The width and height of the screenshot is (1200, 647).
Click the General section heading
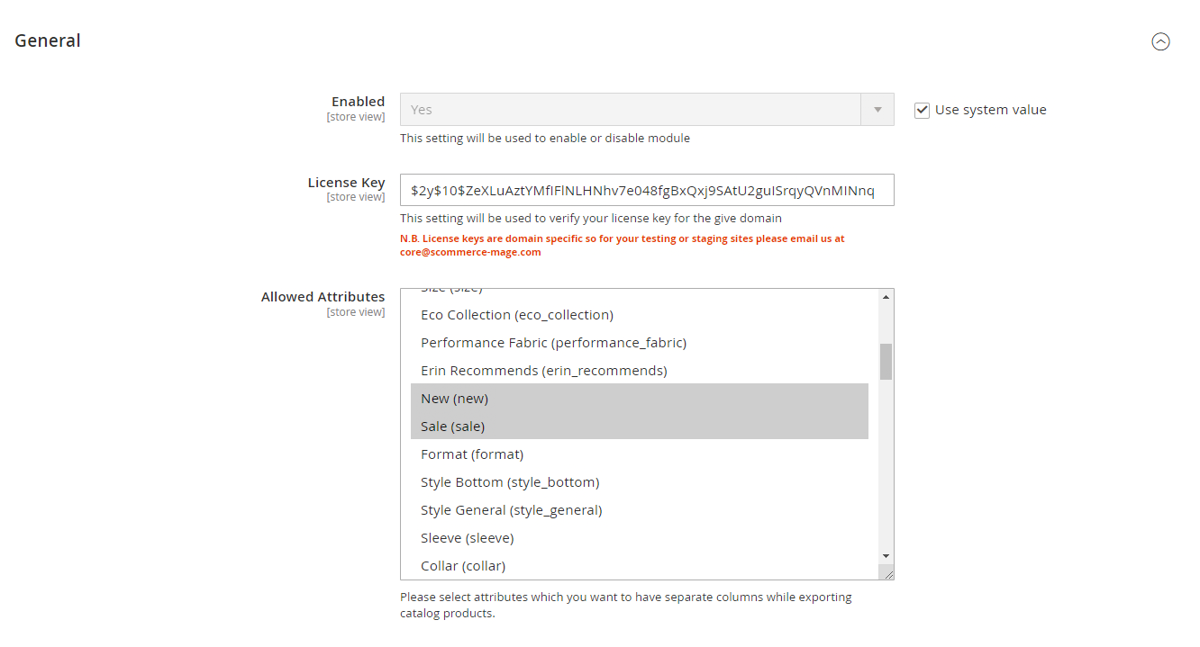point(47,41)
